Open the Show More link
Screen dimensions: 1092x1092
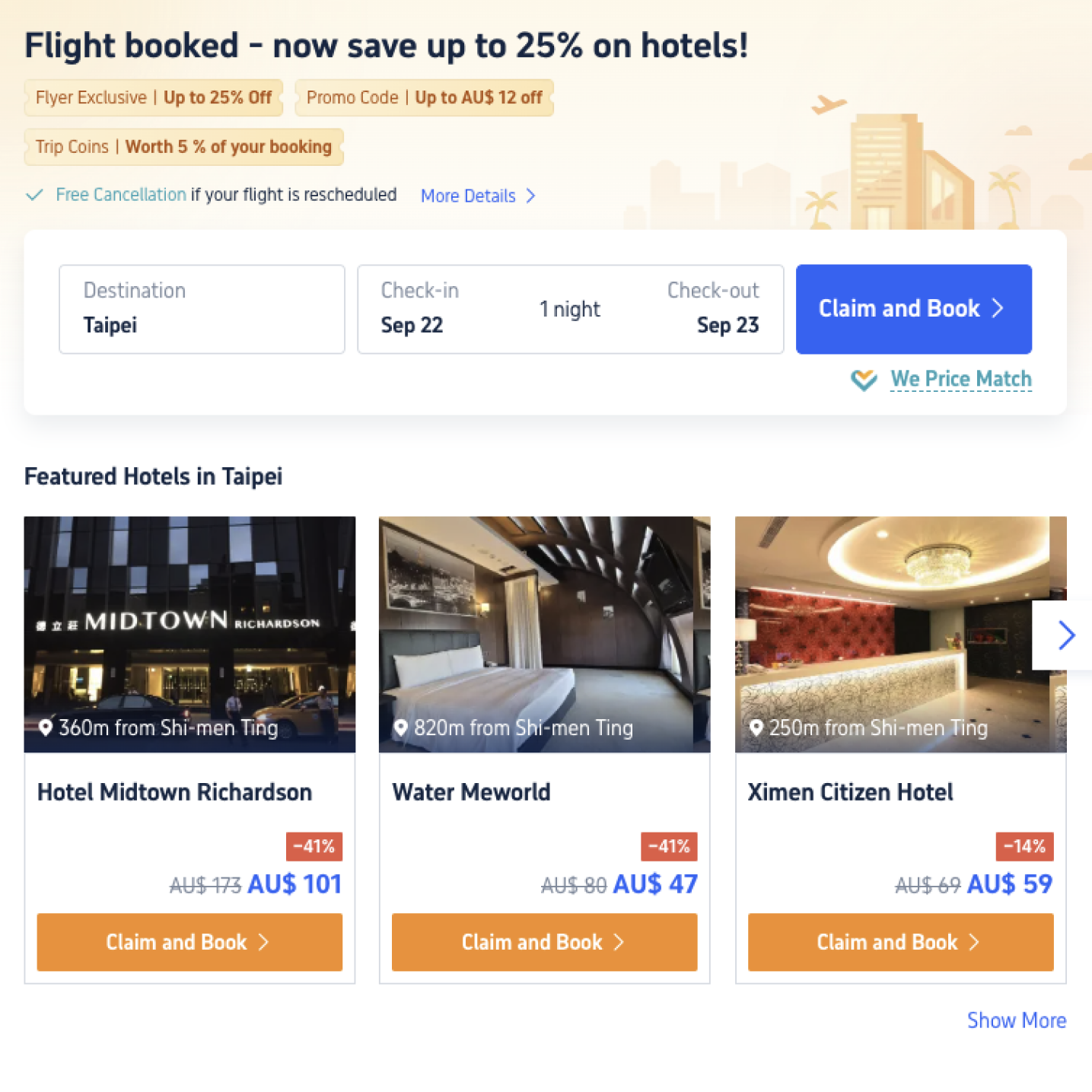click(x=1017, y=1020)
